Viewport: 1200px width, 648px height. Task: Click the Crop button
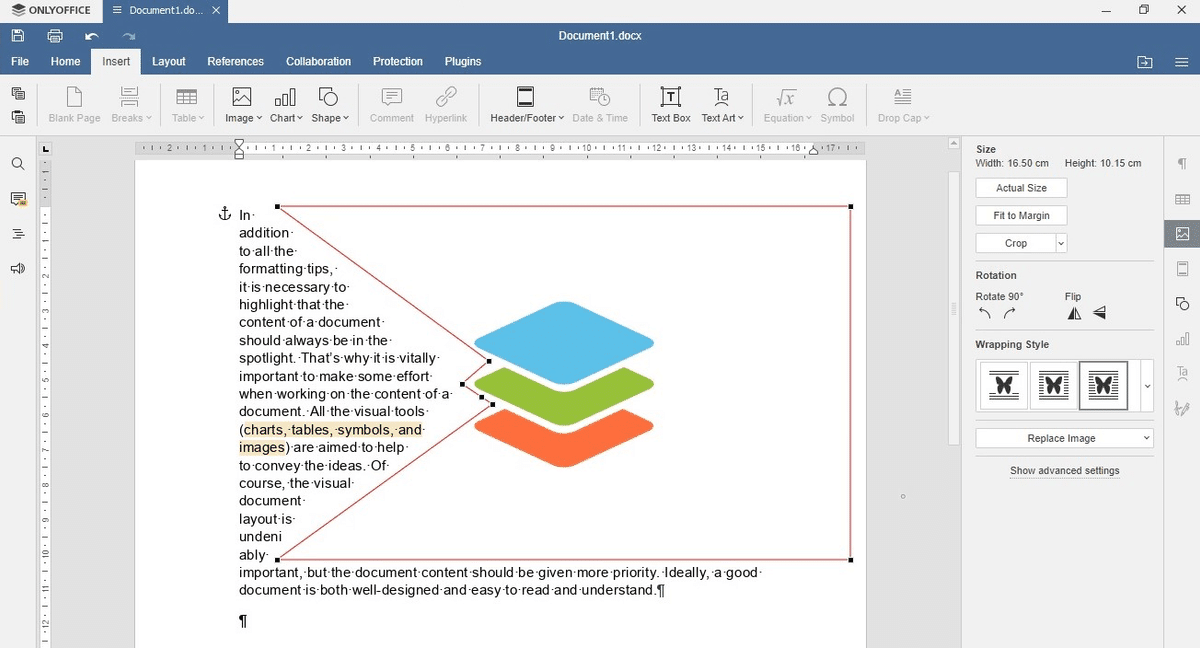click(x=1015, y=243)
